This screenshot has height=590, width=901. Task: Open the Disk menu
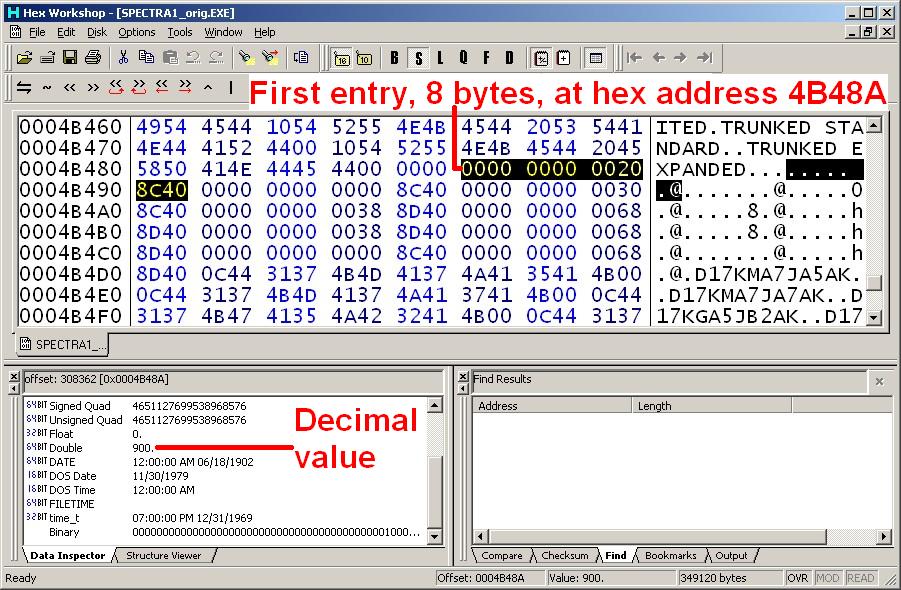coord(97,32)
